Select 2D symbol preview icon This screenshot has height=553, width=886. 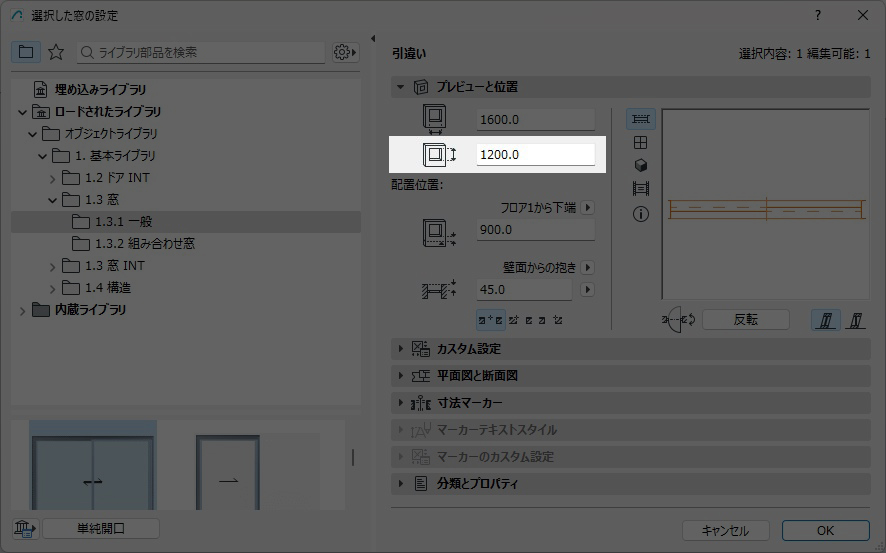click(x=641, y=119)
